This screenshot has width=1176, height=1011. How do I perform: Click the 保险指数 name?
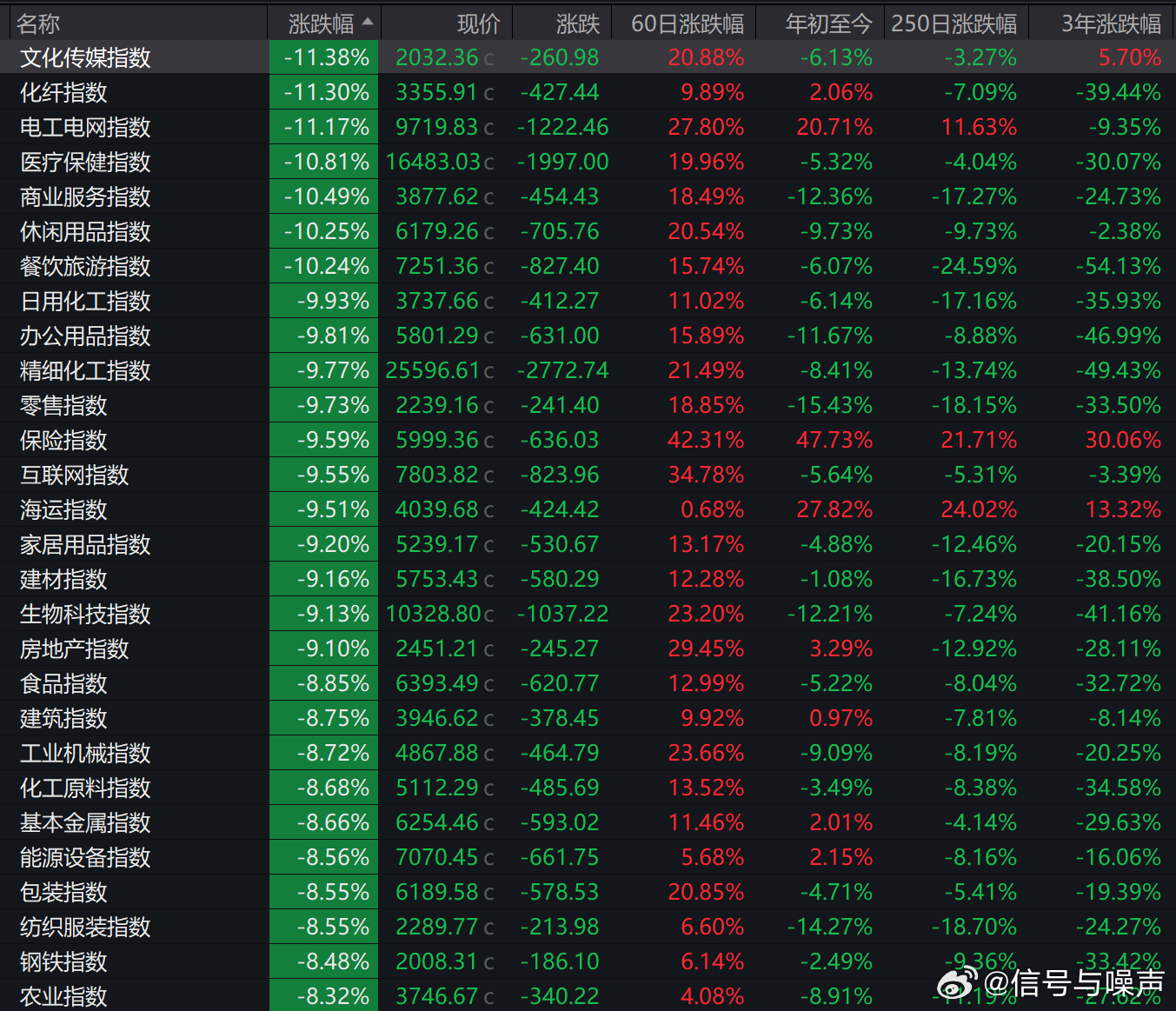point(63,440)
